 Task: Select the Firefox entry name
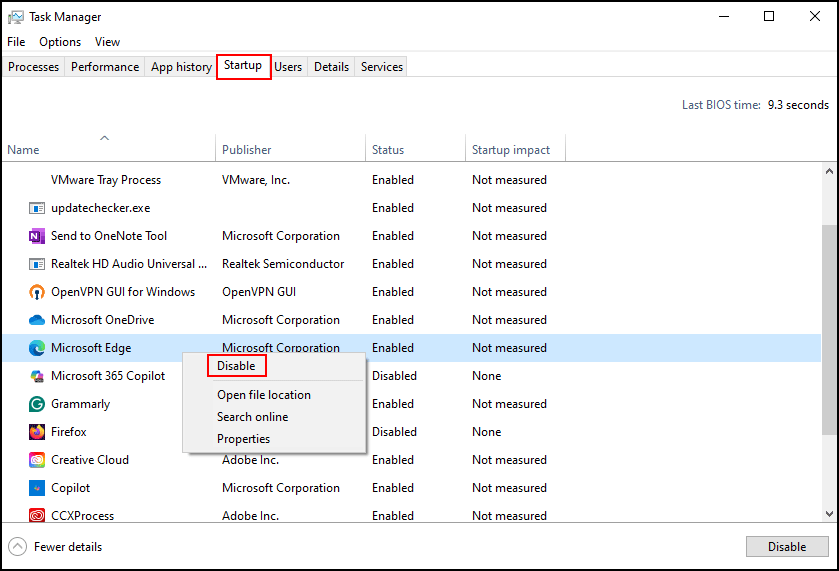click(x=68, y=432)
